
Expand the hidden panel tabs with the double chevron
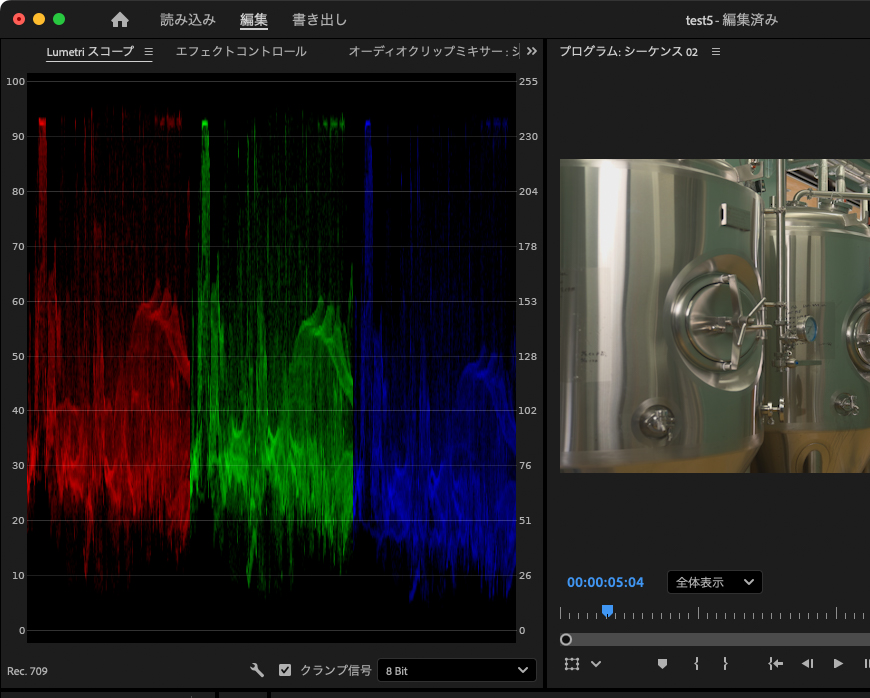(x=532, y=51)
